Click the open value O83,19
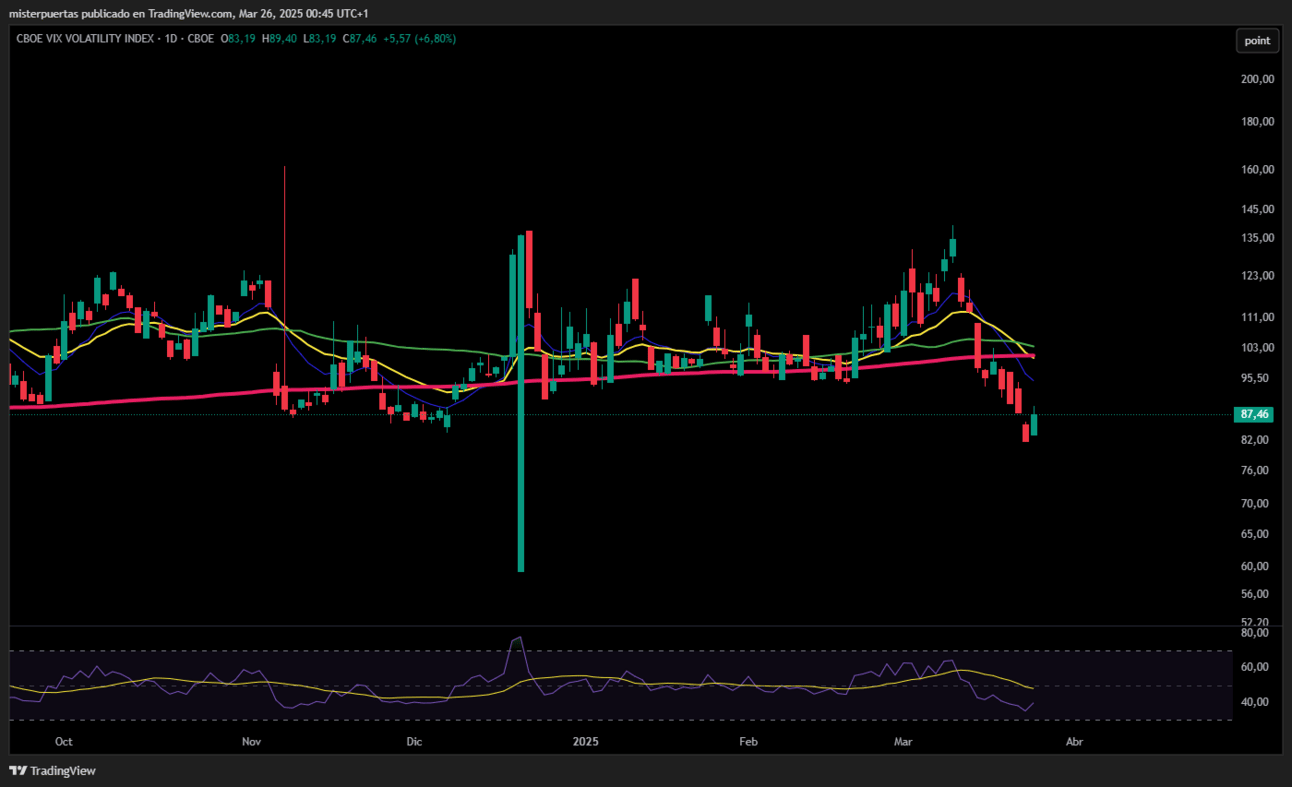Viewport: 1292px width, 787px height. click(x=239, y=39)
